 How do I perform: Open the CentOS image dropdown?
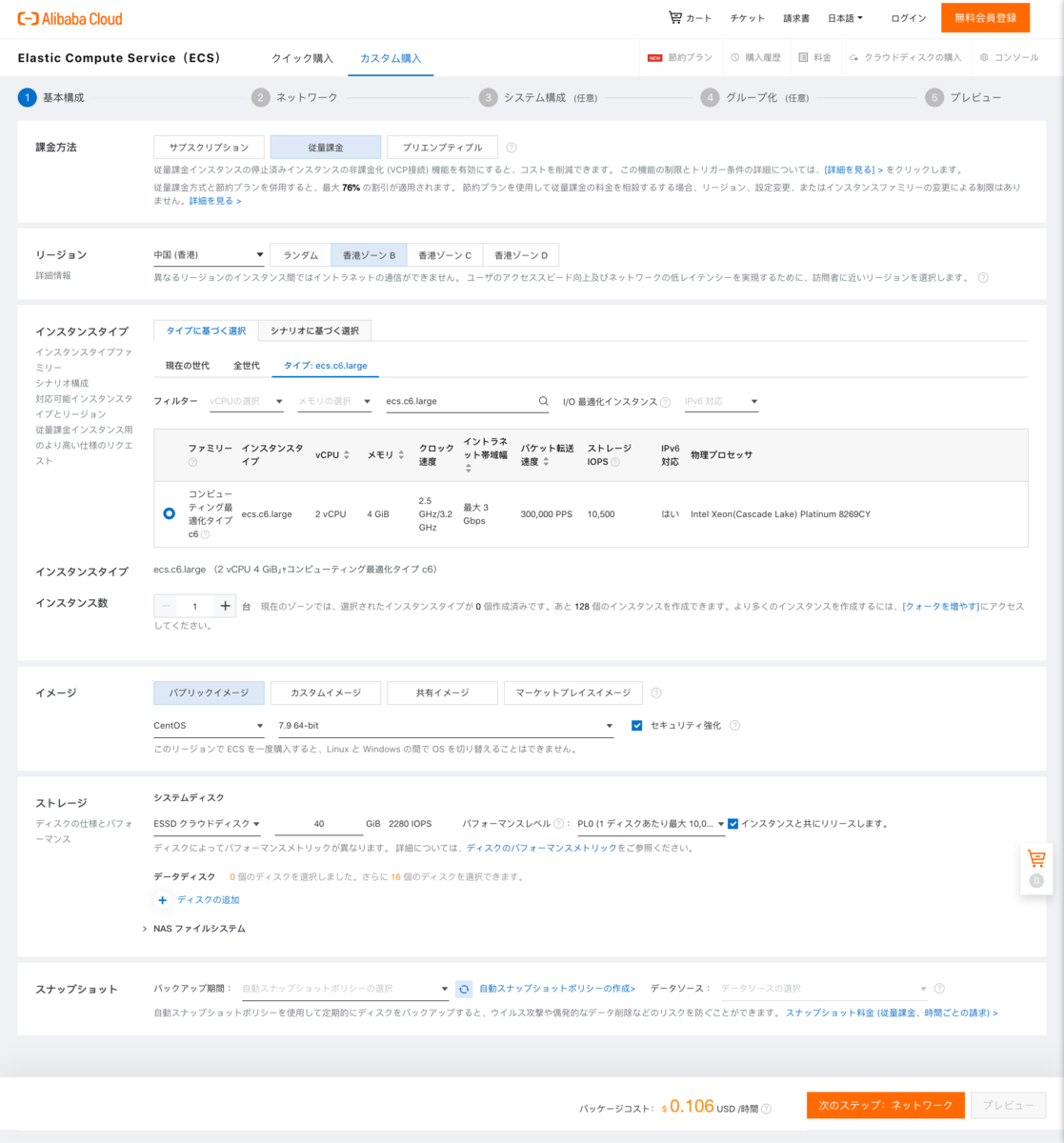(x=209, y=726)
